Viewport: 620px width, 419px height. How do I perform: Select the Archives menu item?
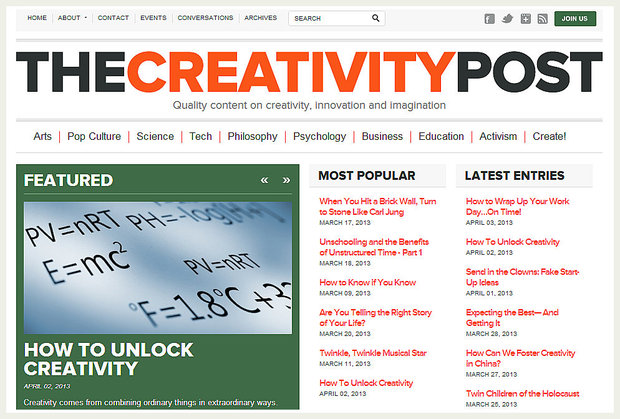click(261, 18)
